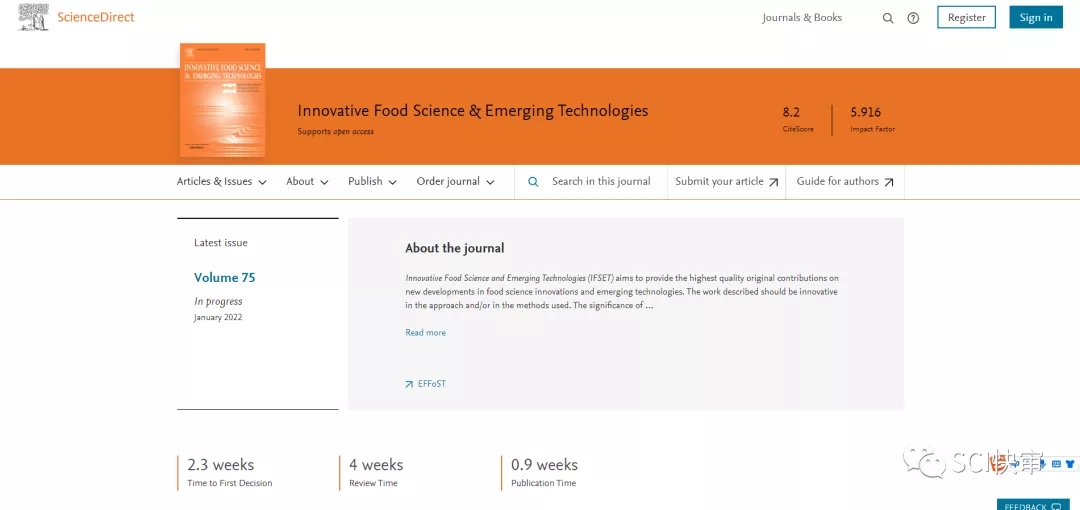The width and height of the screenshot is (1080, 510).
Task: Open the journal cover thumbnail
Action: [x=222, y=100]
